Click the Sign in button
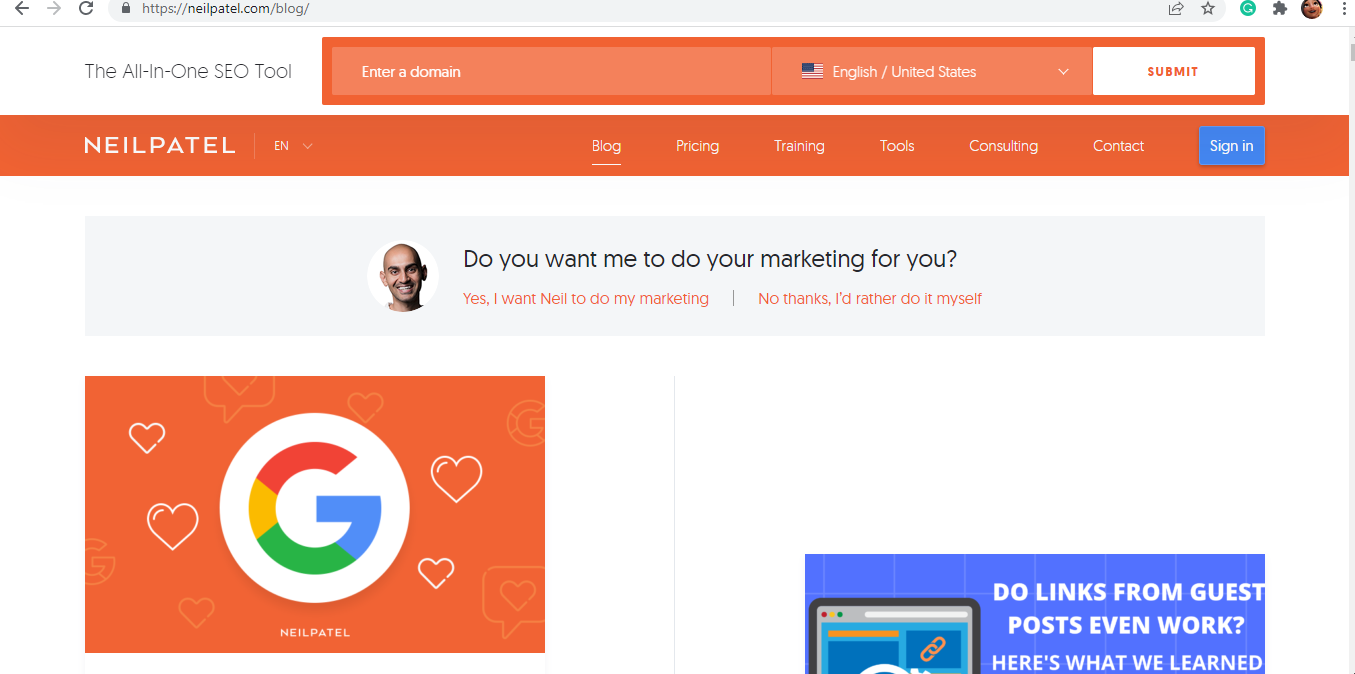The image size is (1355, 674). pos(1231,146)
